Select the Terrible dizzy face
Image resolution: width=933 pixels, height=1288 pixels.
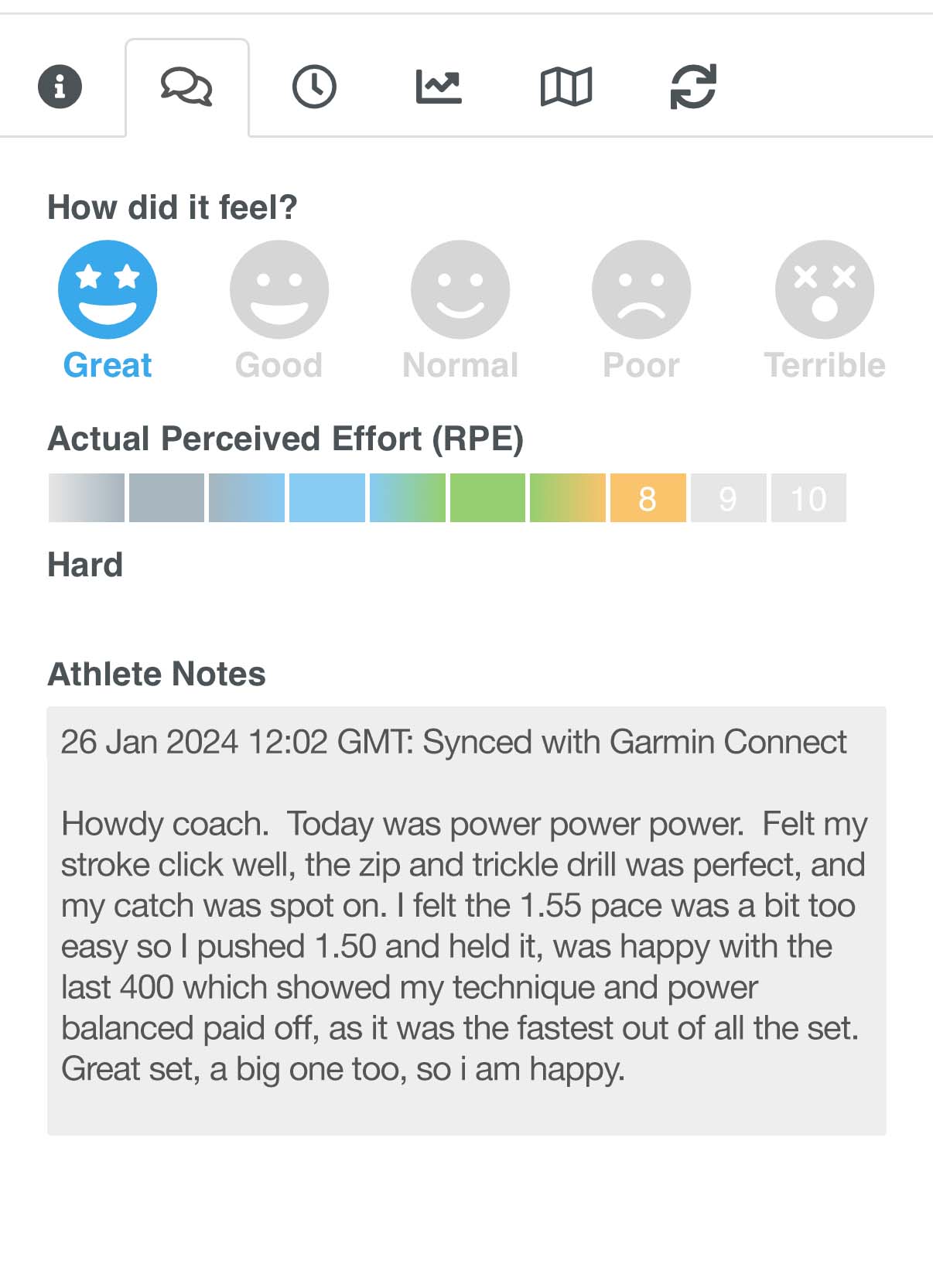point(825,289)
